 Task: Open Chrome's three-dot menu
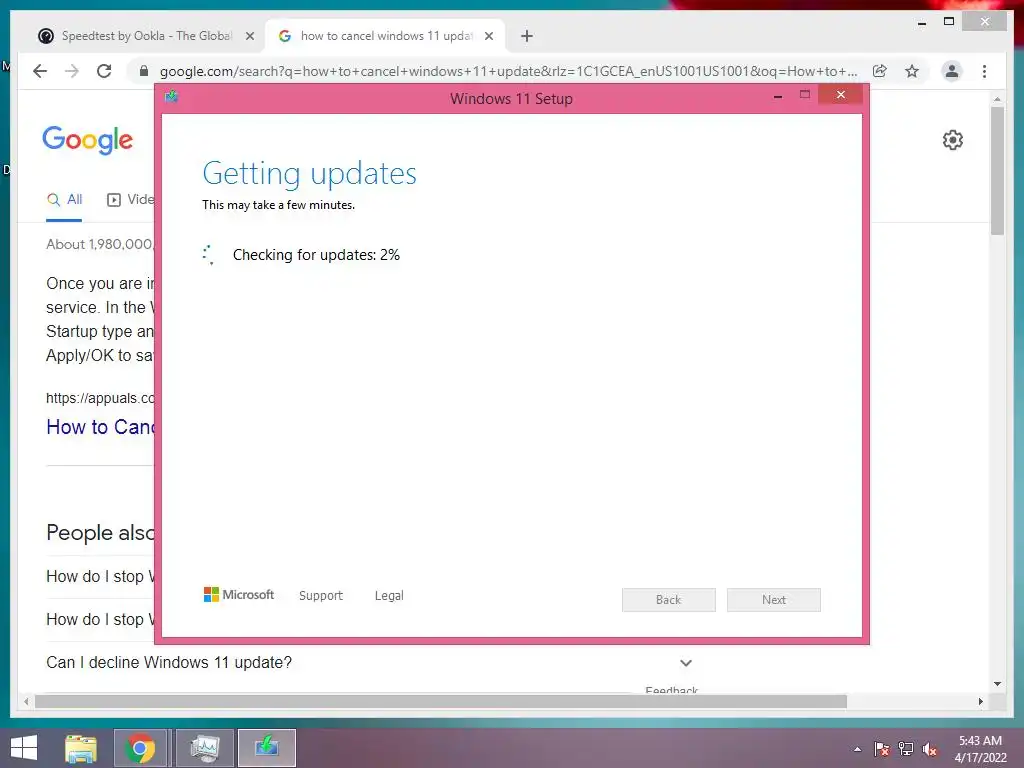click(984, 71)
